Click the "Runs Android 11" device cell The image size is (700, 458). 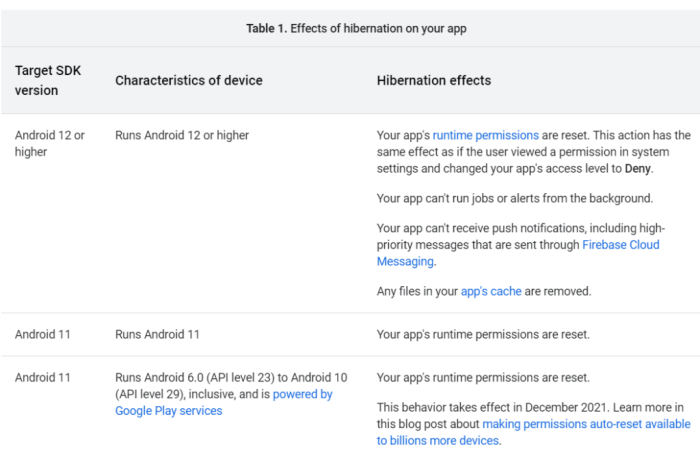point(159,334)
